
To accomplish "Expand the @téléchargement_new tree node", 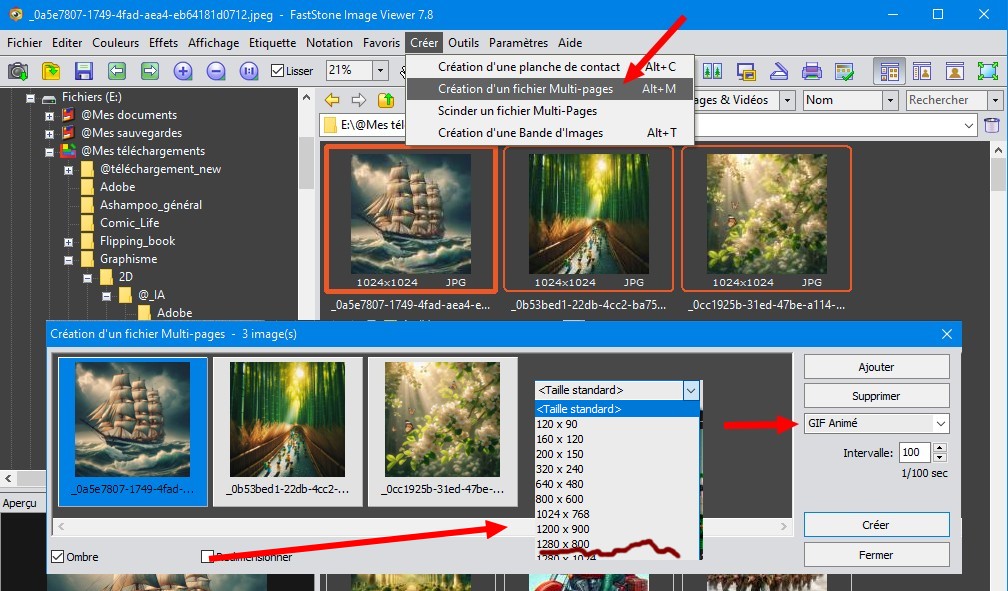I will [x=68, y=170].
